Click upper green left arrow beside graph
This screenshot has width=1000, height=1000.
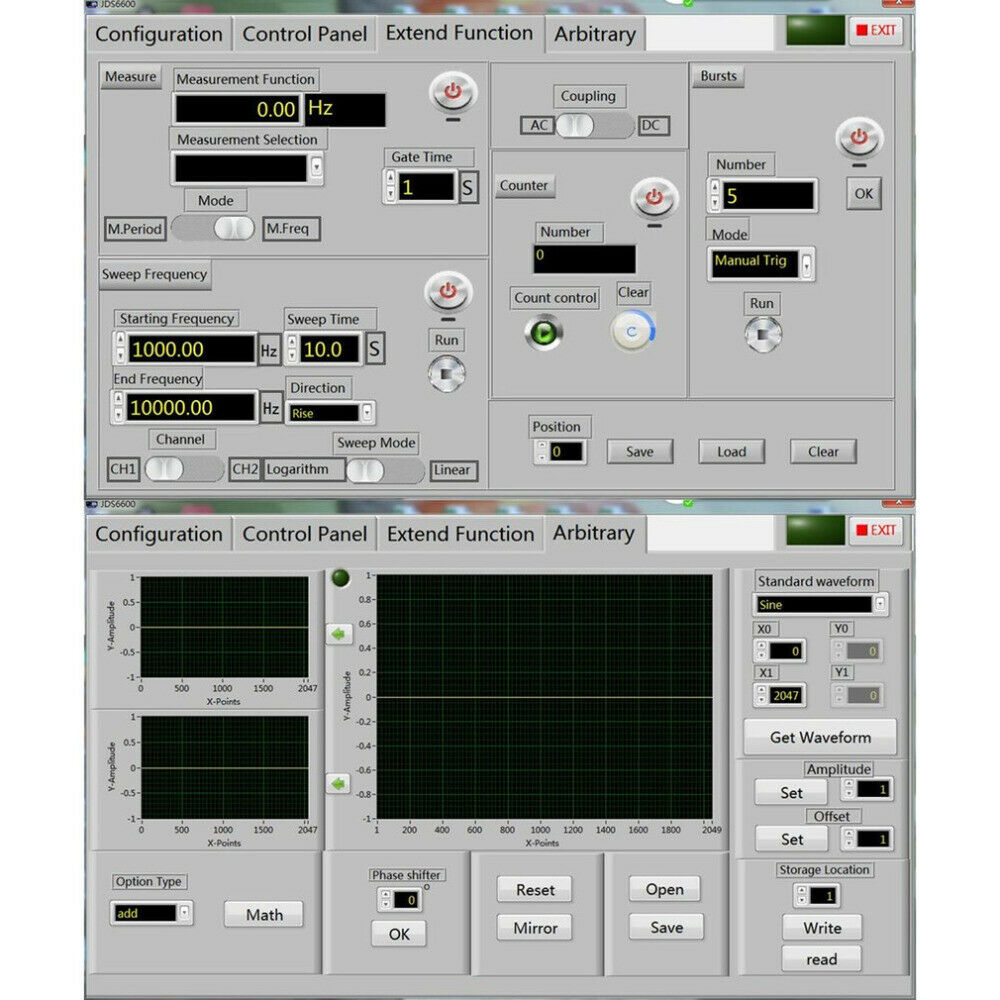pos(339,634)
